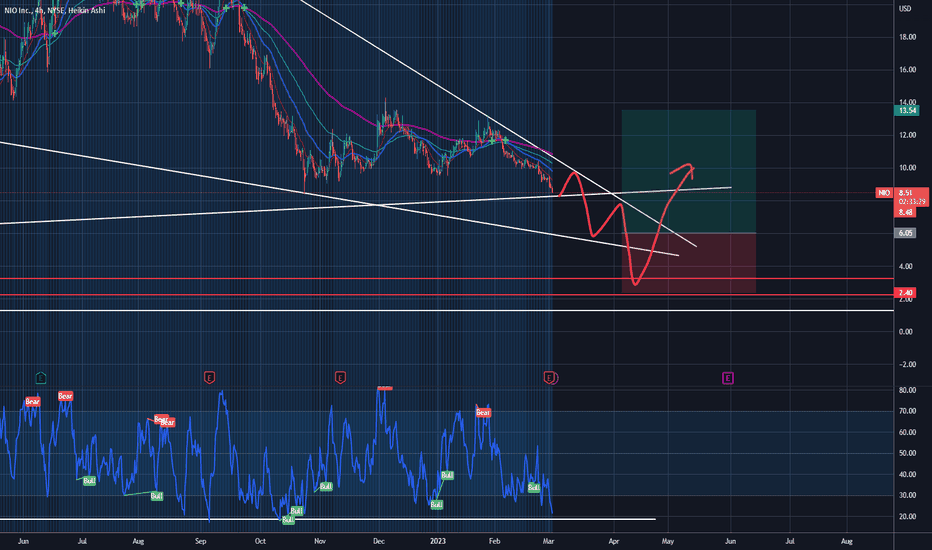Click the Feb label on time axis

[x=494, y=541]
